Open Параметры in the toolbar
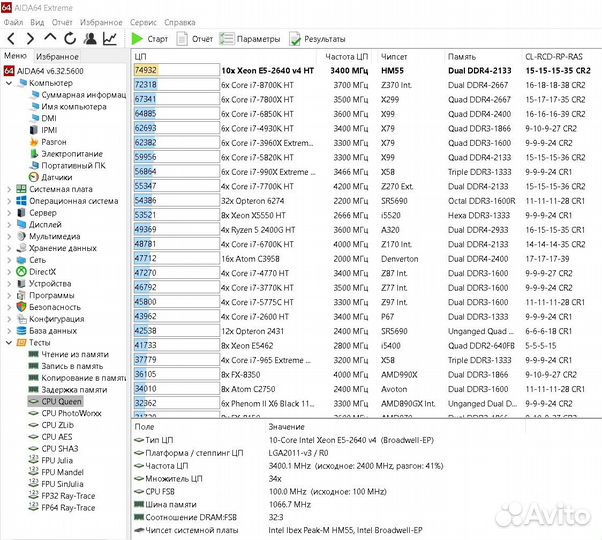Screen dimensions: 602x540 pyautogui.click(x=250, y=39)
